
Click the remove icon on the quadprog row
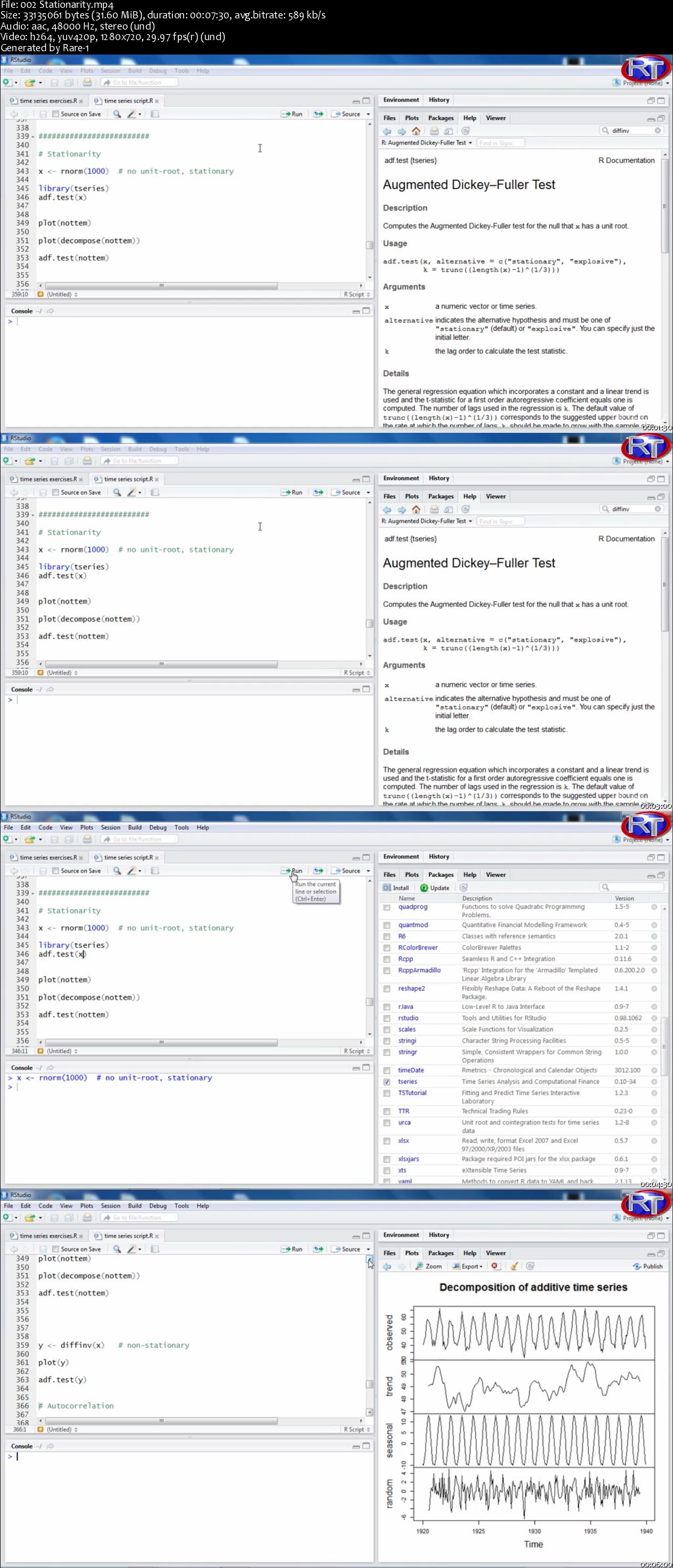pos(654,907)
